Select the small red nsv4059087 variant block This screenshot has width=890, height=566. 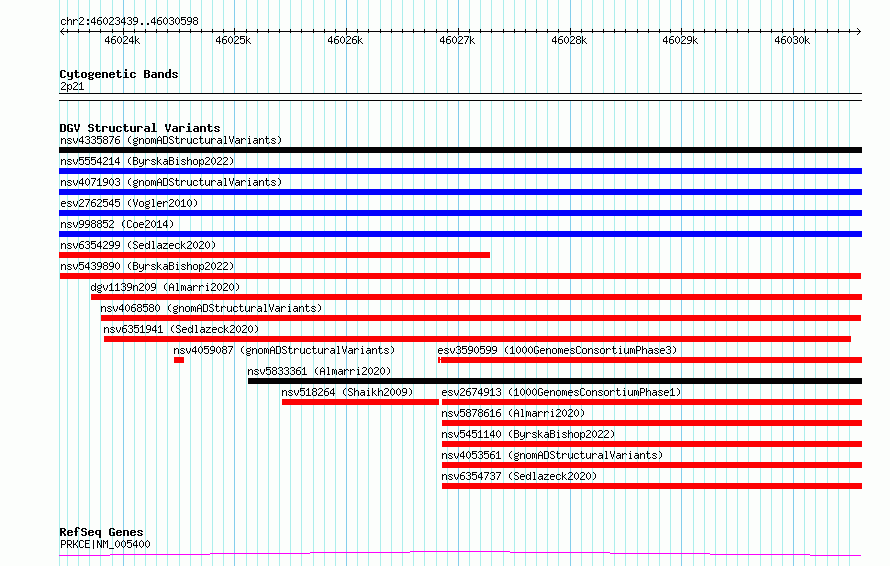click(x=179, y=360)
